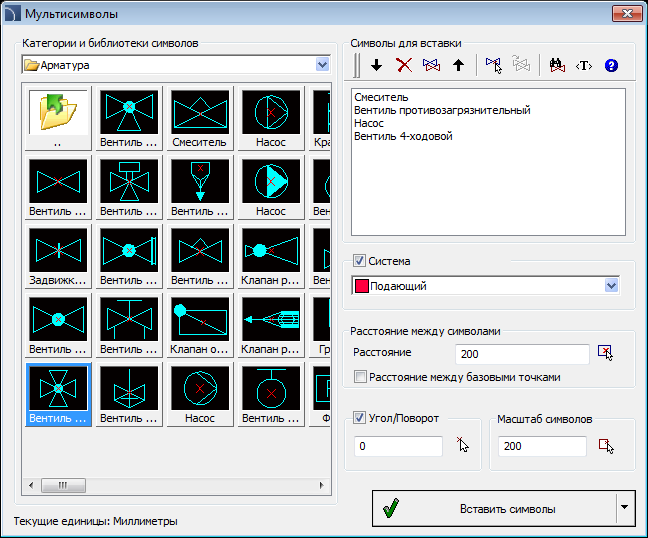Select Вентиль symbol with rectangle actuator

coord(129,187)
